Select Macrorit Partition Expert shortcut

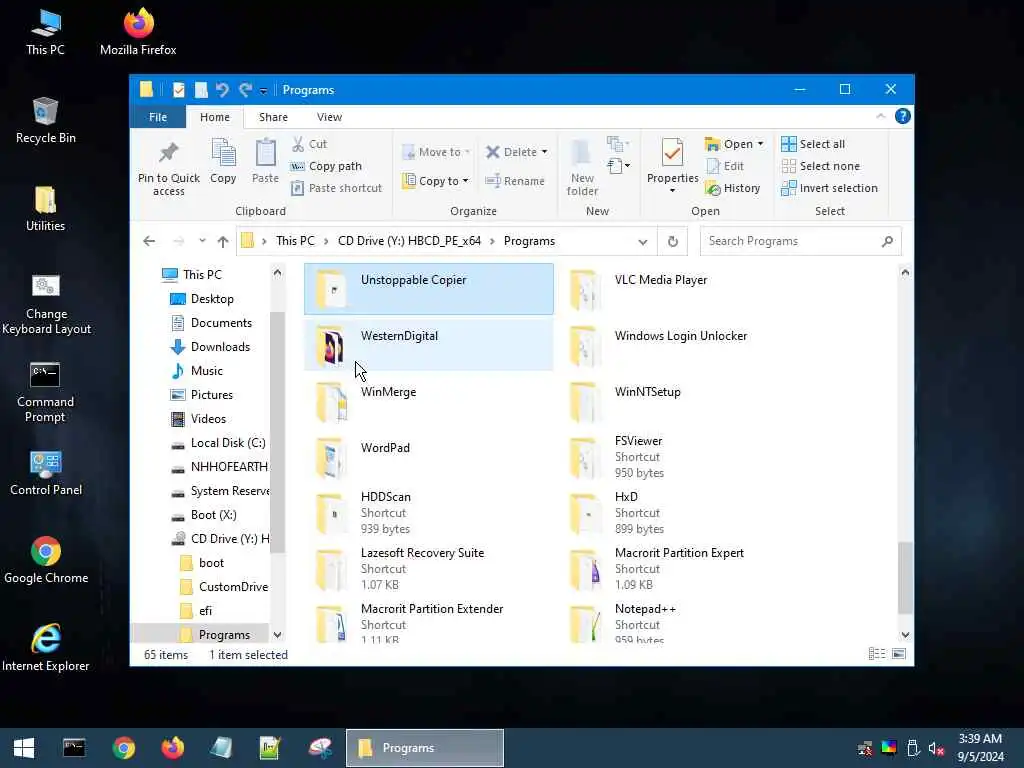[x=682, y=568]
